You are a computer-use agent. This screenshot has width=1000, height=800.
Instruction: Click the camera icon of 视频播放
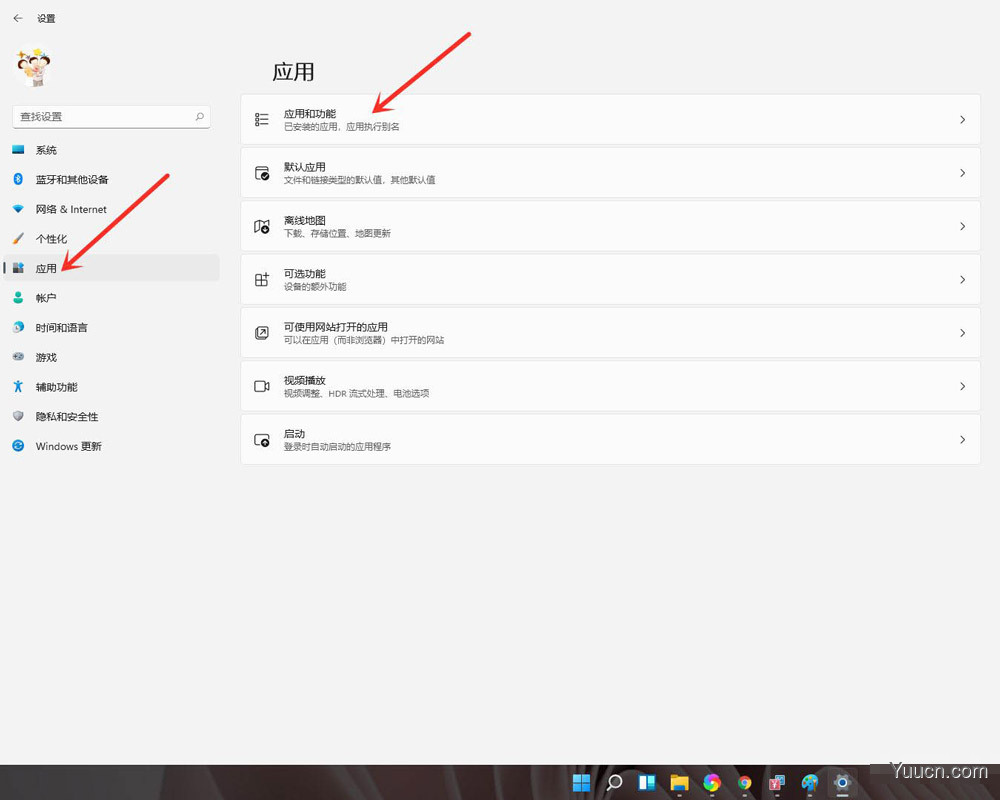261,386
